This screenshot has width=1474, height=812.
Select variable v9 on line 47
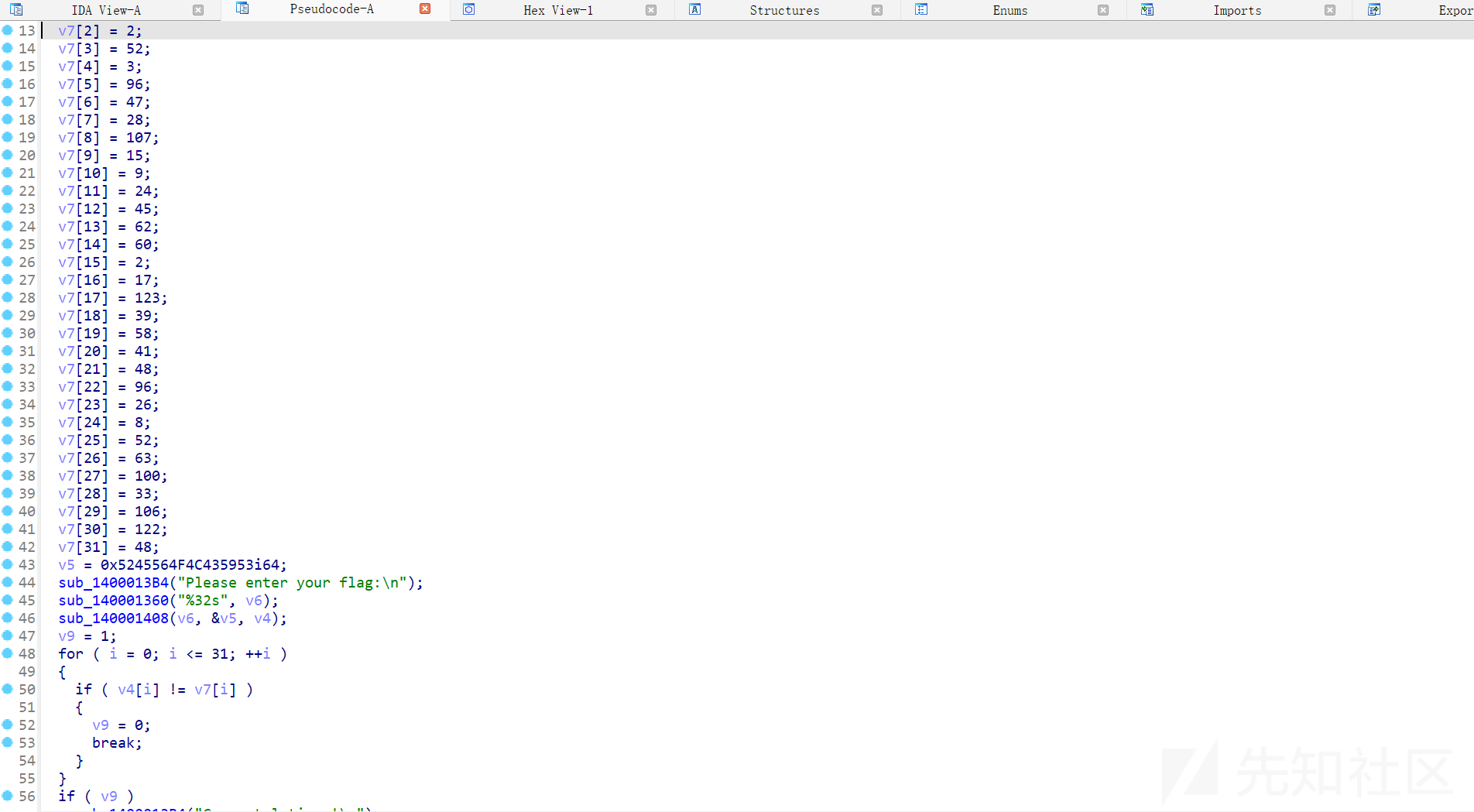(67, 636)
